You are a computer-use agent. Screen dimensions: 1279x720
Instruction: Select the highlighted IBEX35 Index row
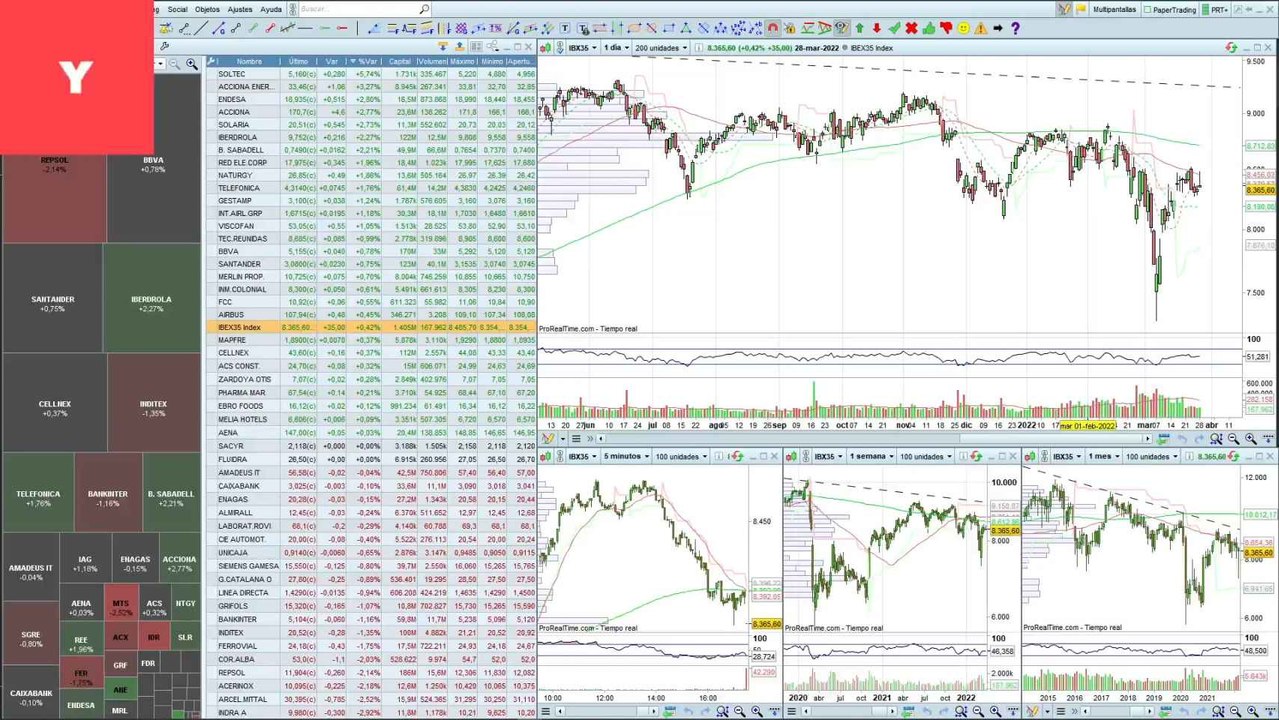point(371,327)
